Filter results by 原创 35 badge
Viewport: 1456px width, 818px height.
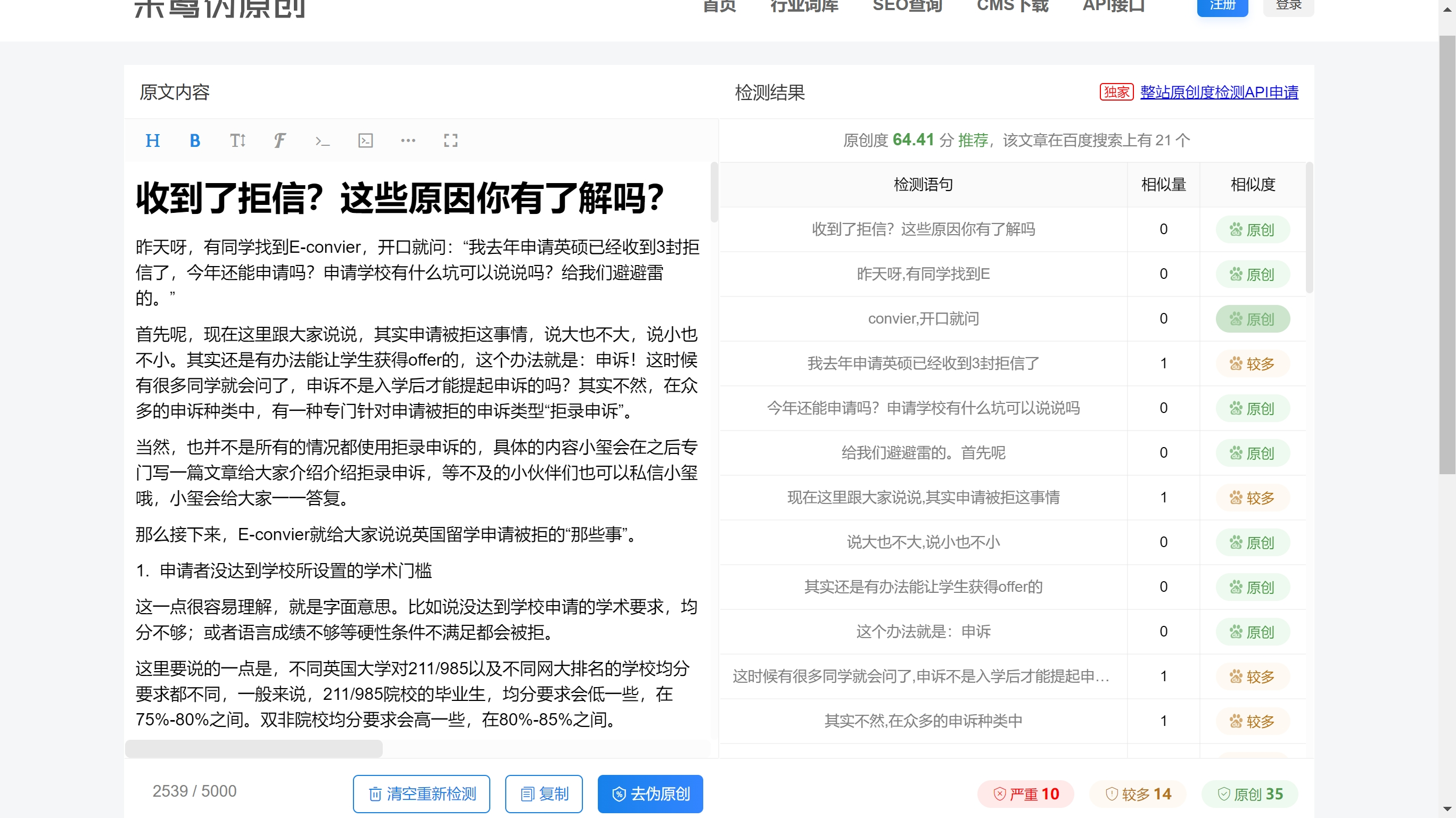pos(1249,793)
